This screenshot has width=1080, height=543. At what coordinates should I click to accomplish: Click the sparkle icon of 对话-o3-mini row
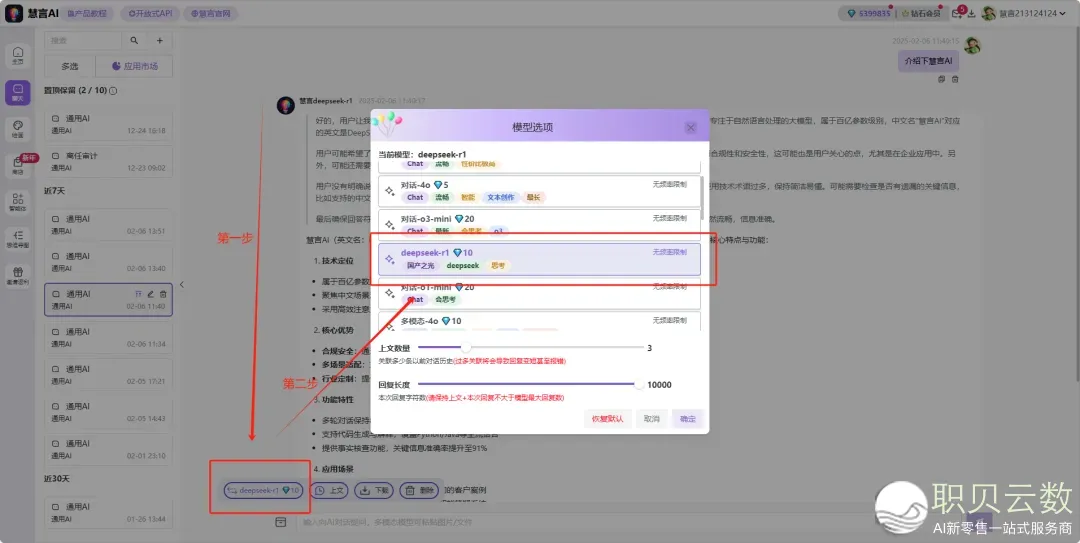point(390,225)
